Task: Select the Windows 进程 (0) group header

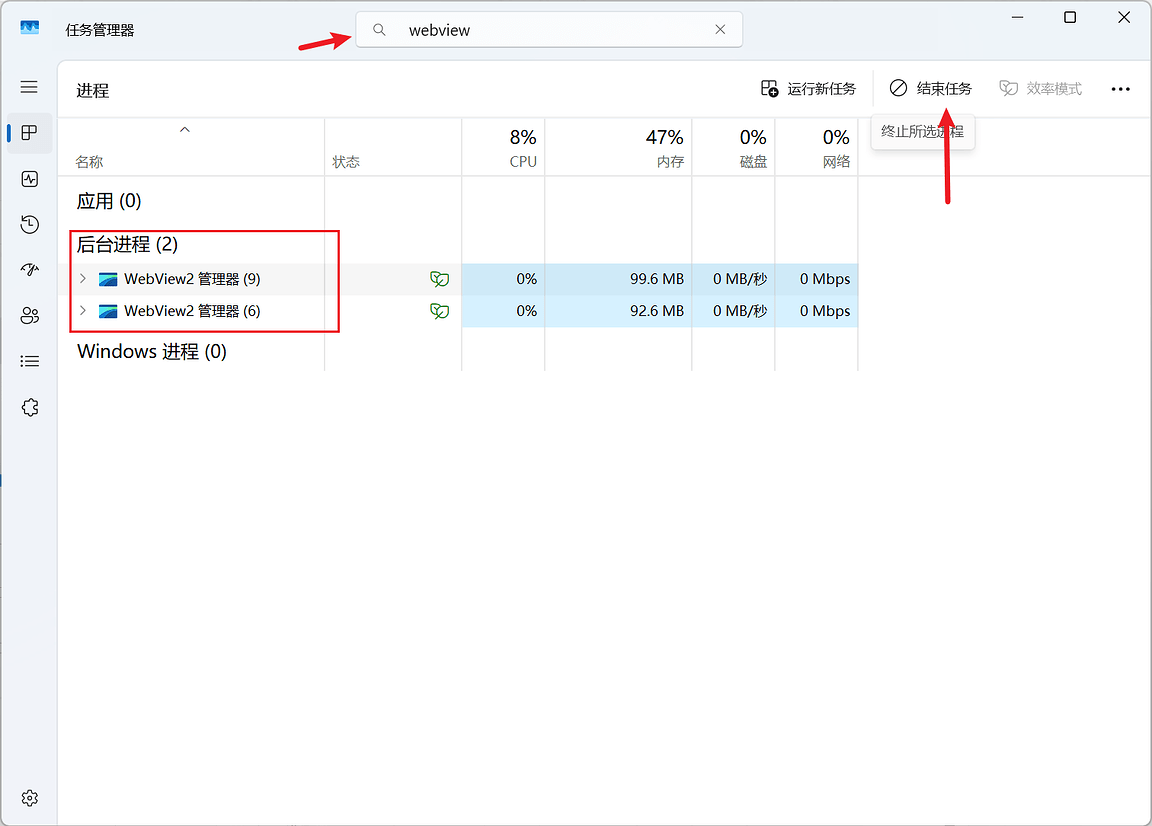Action: pos(152,352)
